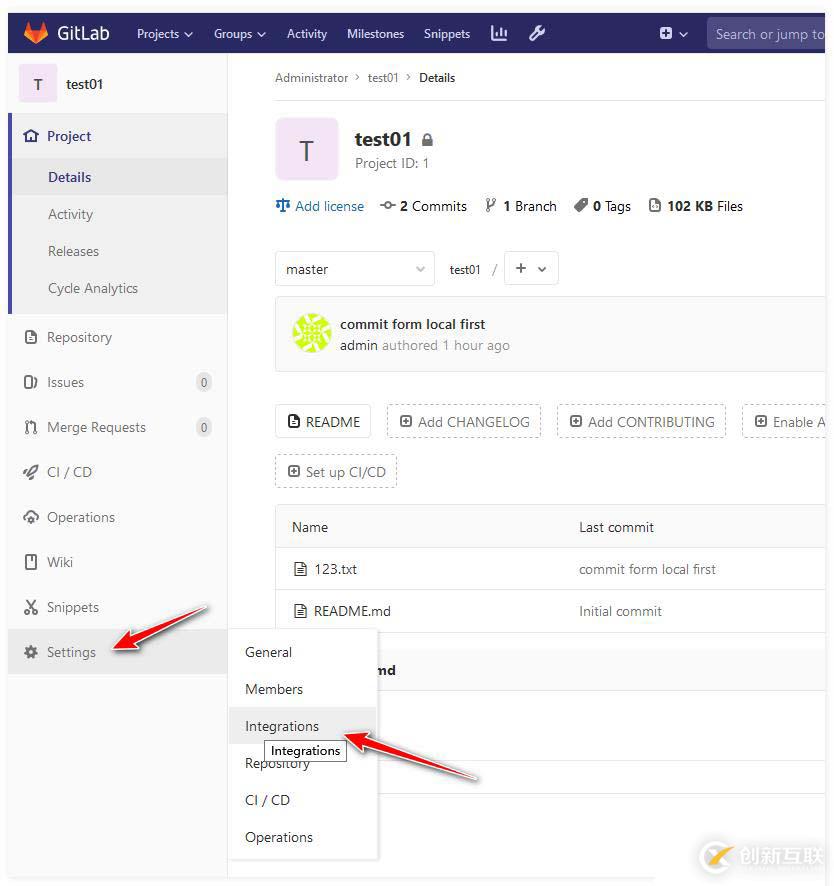This screenshot has width=834, height=886.
Task: Click the Project home icon
Action: (x=31, y=136)
